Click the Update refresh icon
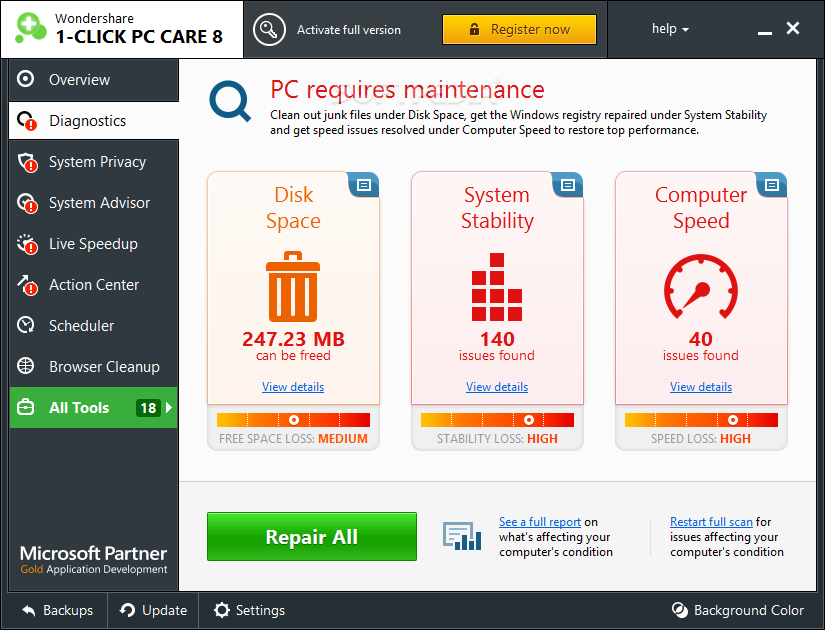The width and height of the screenshot is (825, 630). [127, 610]
